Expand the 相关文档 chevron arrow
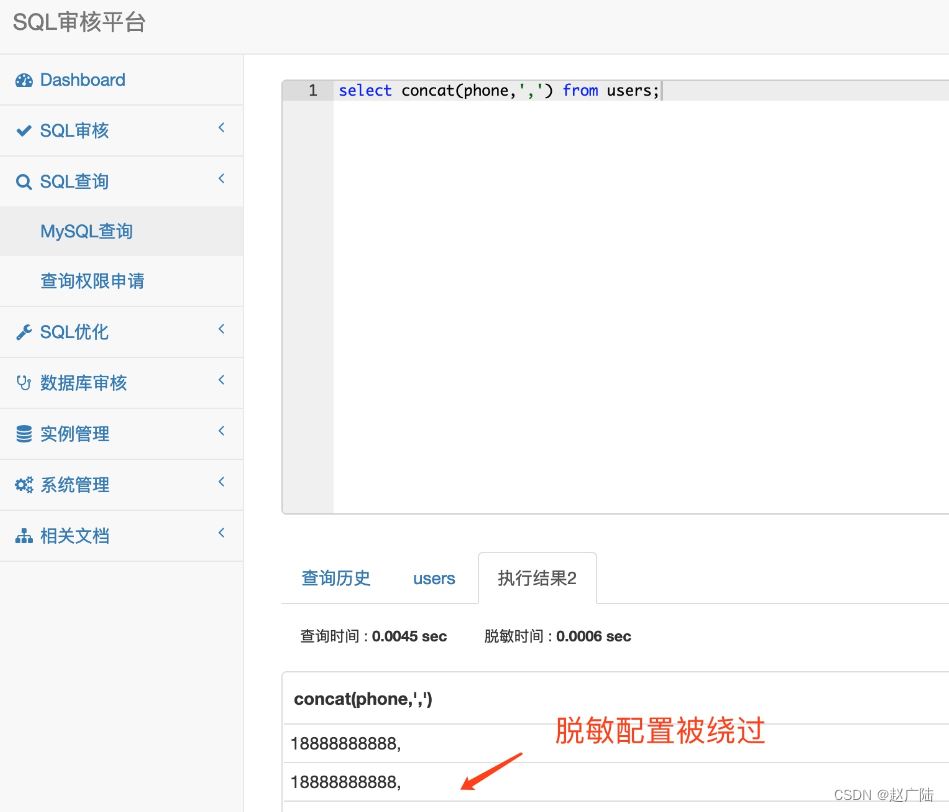 (x=222, y=533)
